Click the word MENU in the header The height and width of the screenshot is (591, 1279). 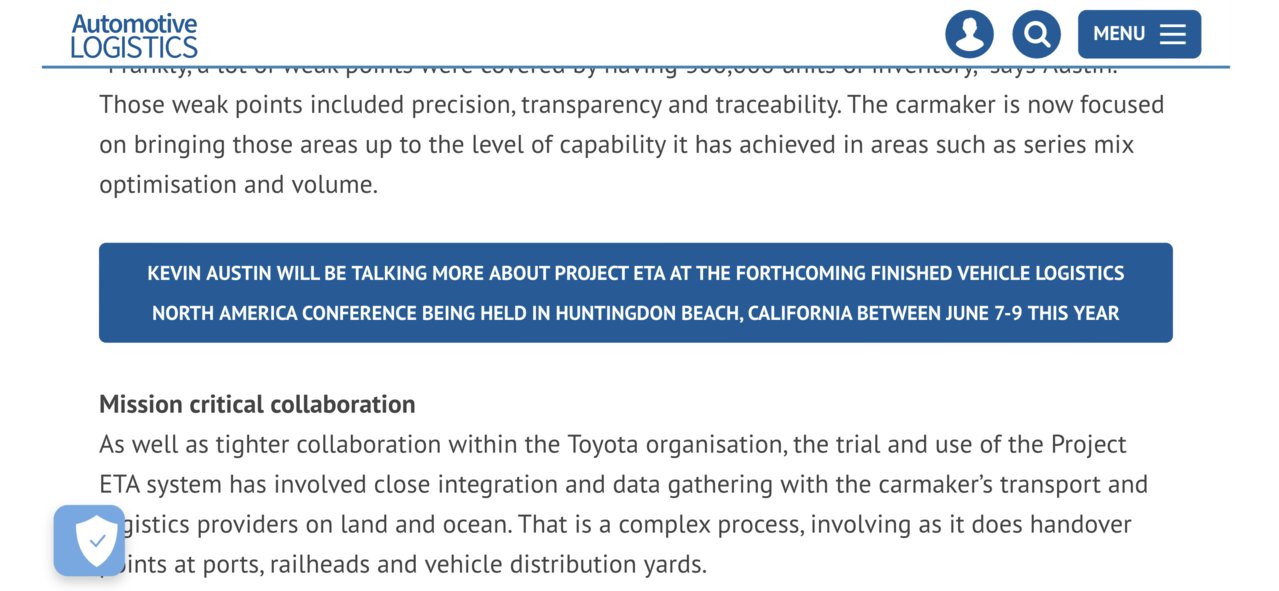pyautogui.click(x=1119, y=34)
